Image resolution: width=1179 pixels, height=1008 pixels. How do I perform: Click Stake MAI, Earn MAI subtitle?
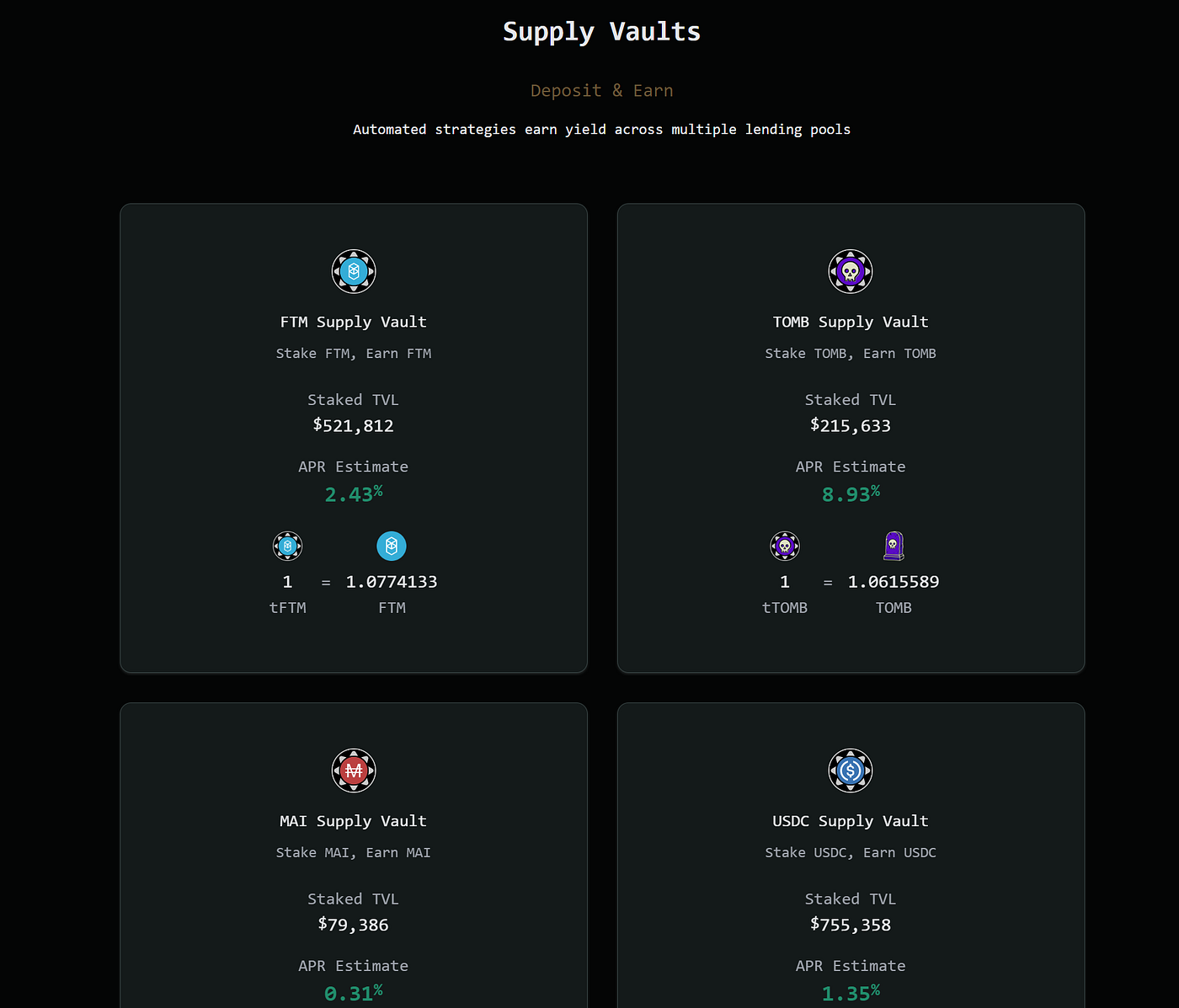(354, 852)
